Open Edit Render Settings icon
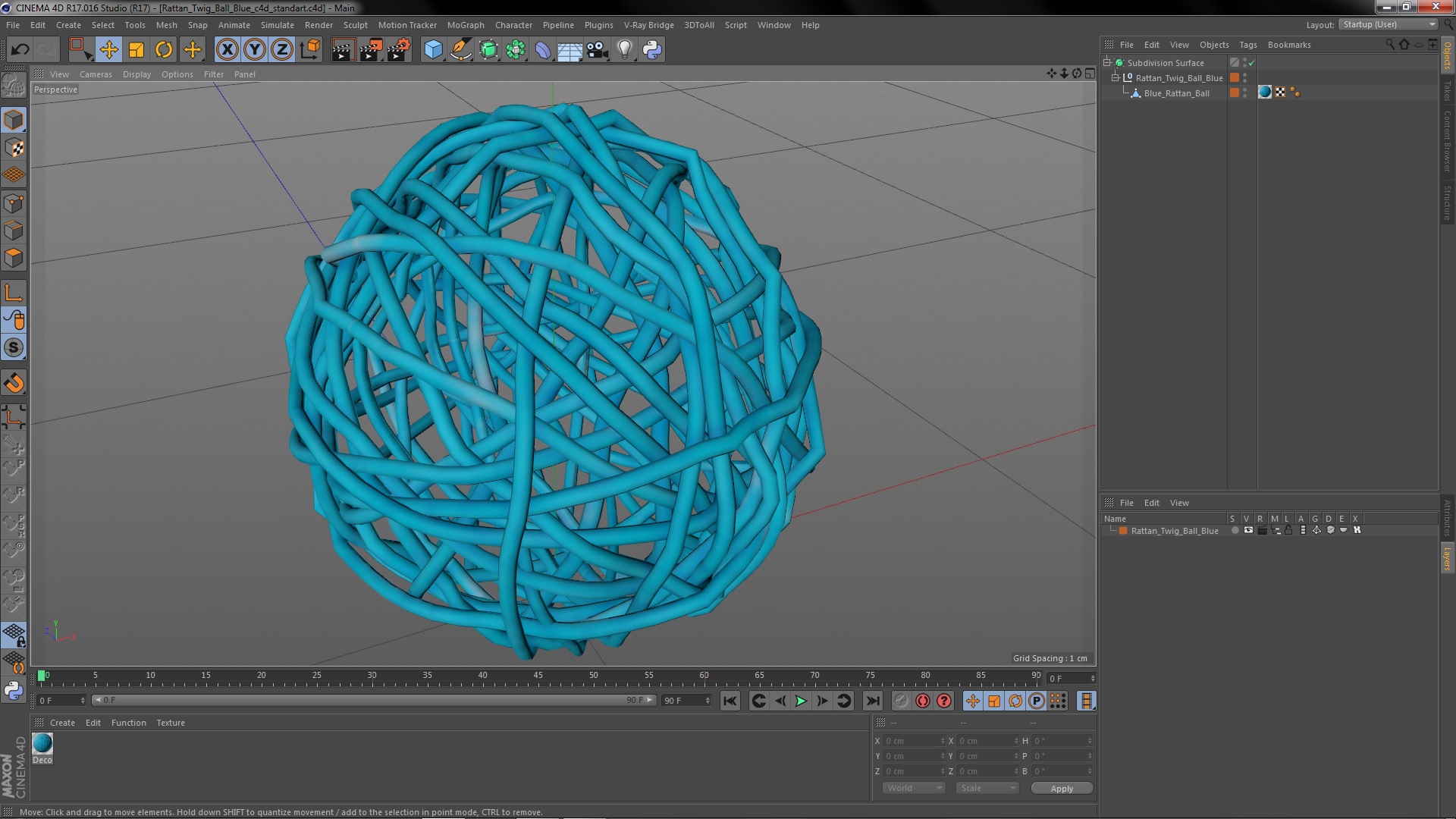Image resolution: width=1456 pixels, height=819 pixels. [x=399, y=50]
